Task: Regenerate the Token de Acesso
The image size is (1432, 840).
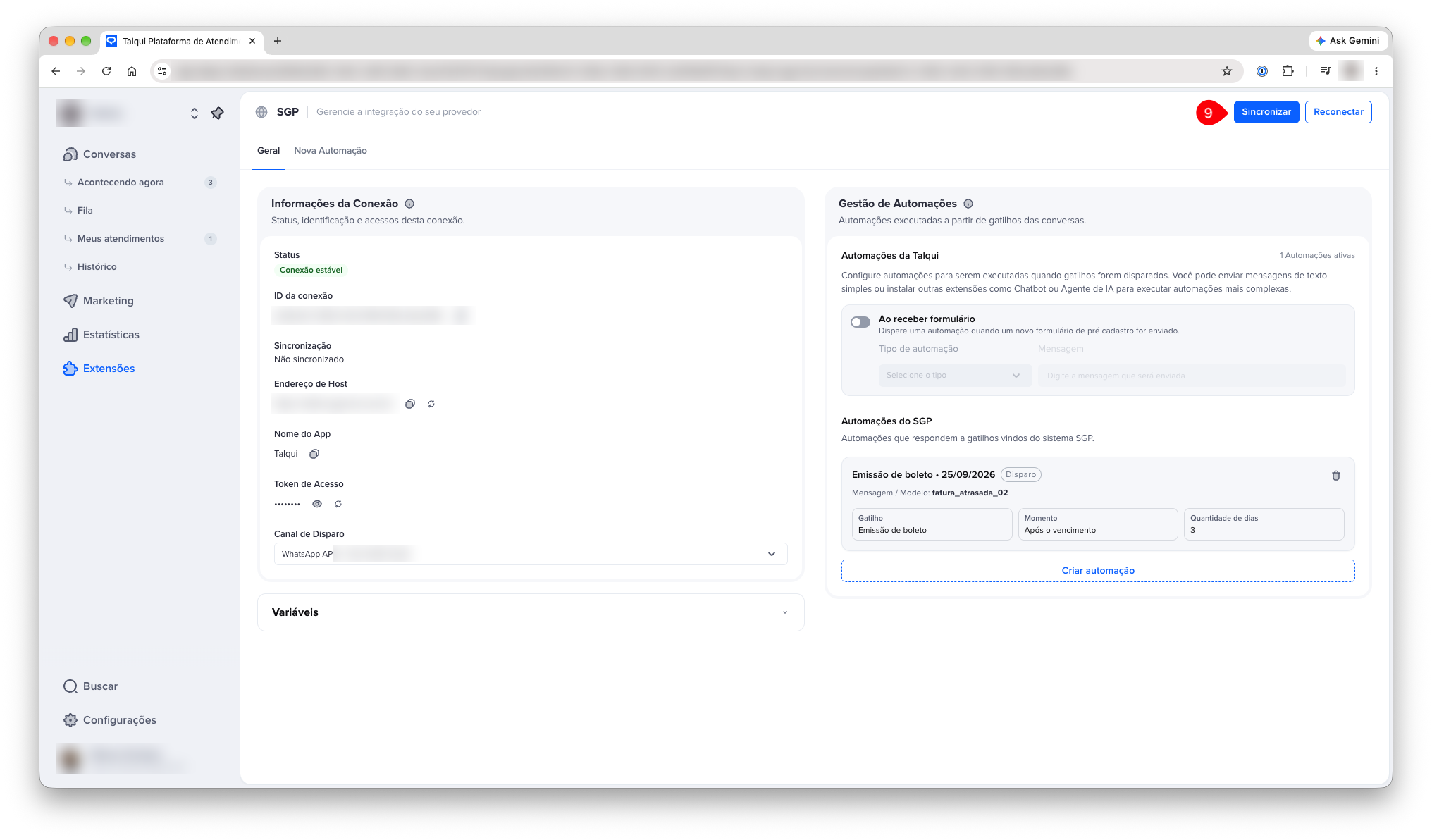Action: 338,504
